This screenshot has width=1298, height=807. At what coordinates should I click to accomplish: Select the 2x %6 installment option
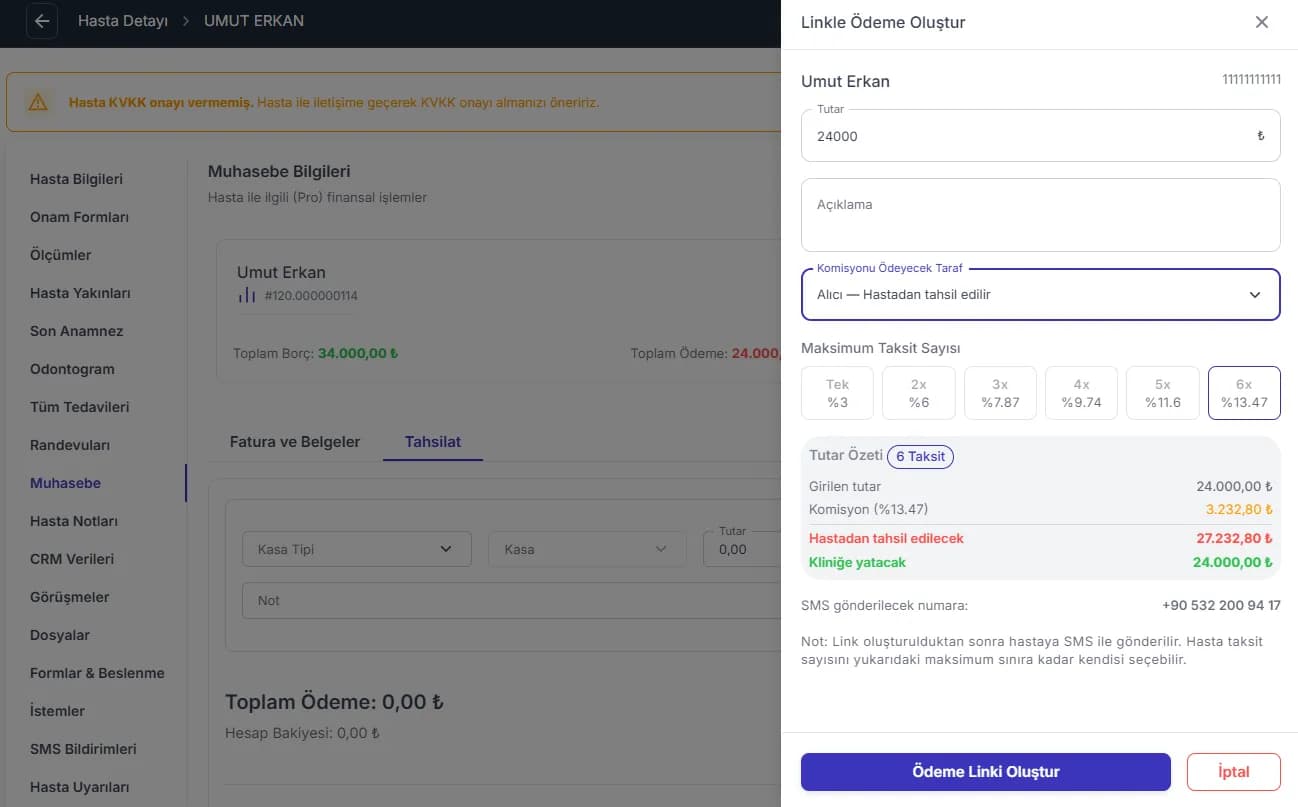pyautogui.click(x=918, y=393)
